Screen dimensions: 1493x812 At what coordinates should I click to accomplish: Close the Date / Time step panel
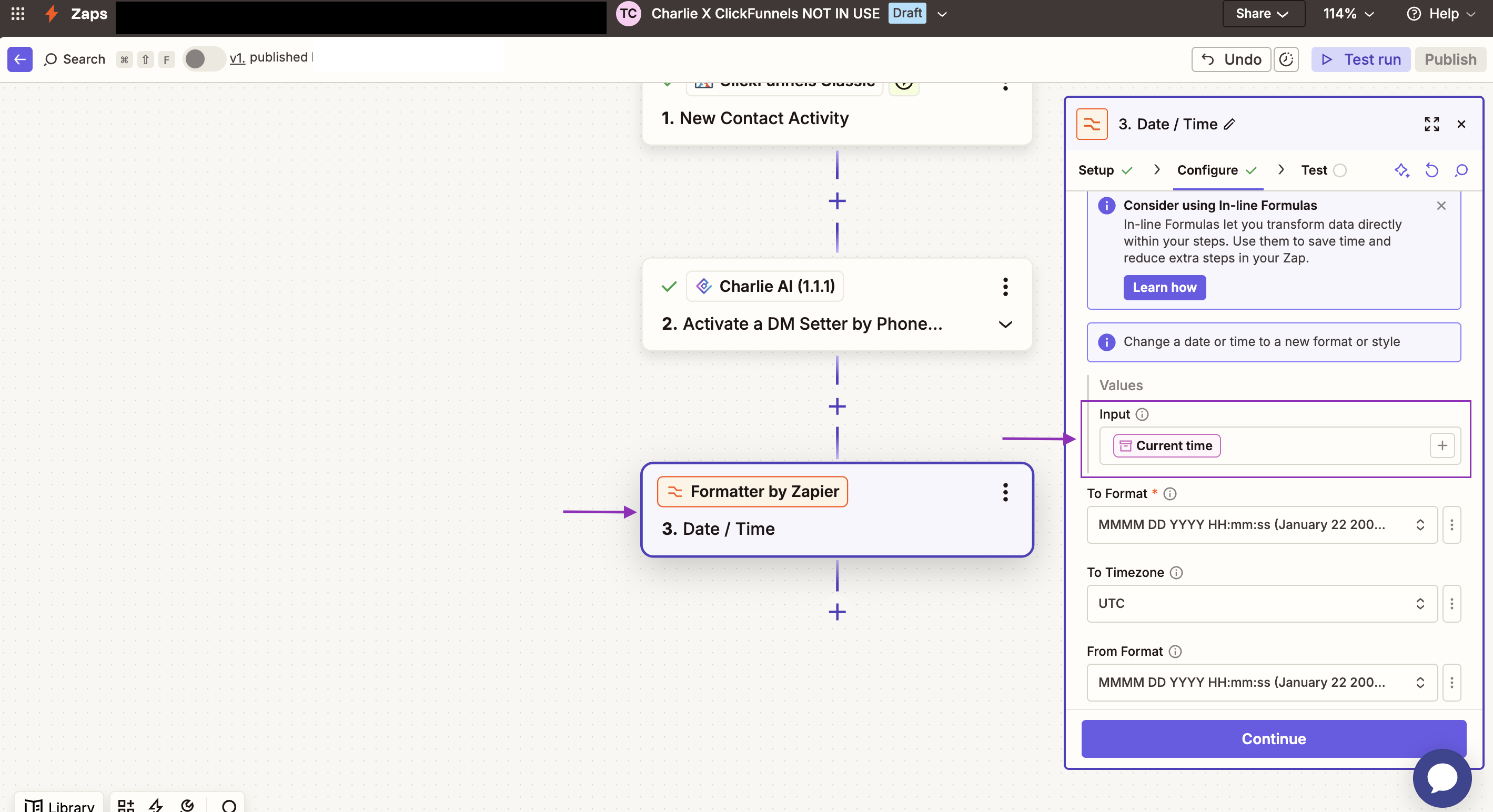pos(1461,124)
